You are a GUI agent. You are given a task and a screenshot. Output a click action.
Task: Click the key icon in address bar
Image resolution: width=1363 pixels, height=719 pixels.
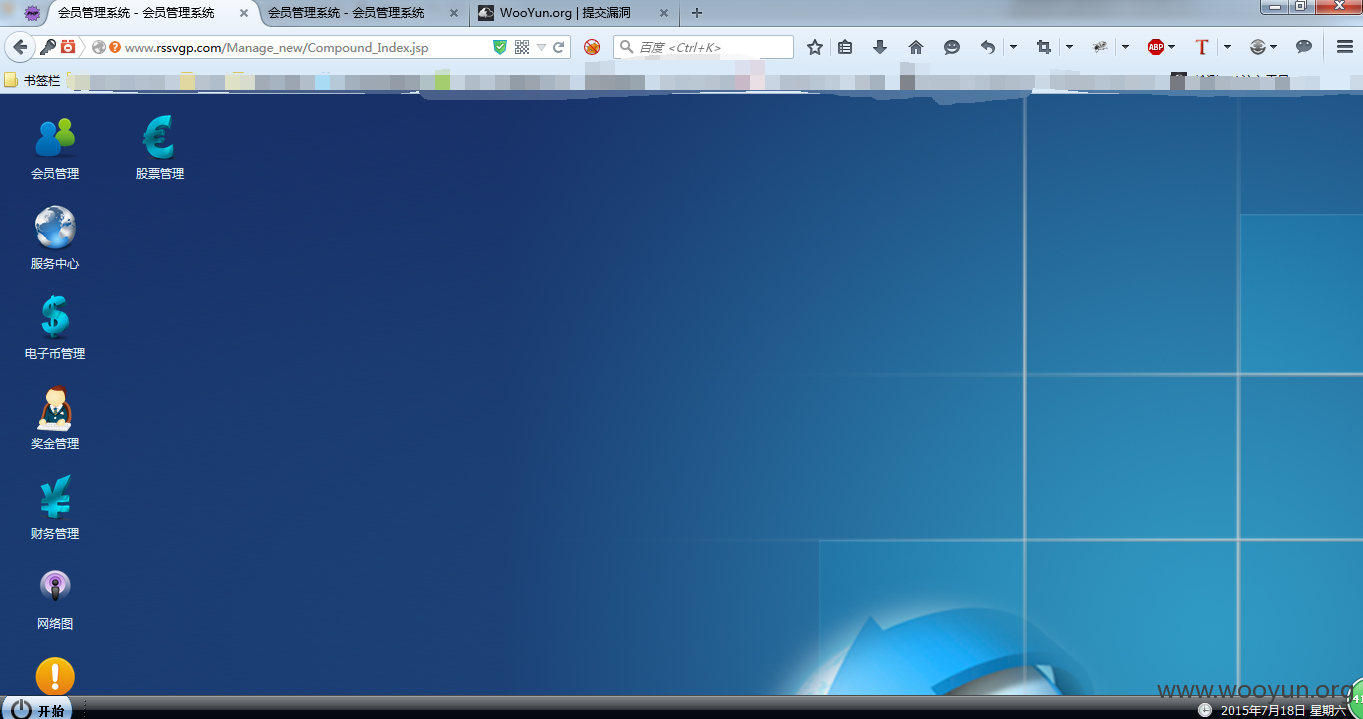(47, 47)
